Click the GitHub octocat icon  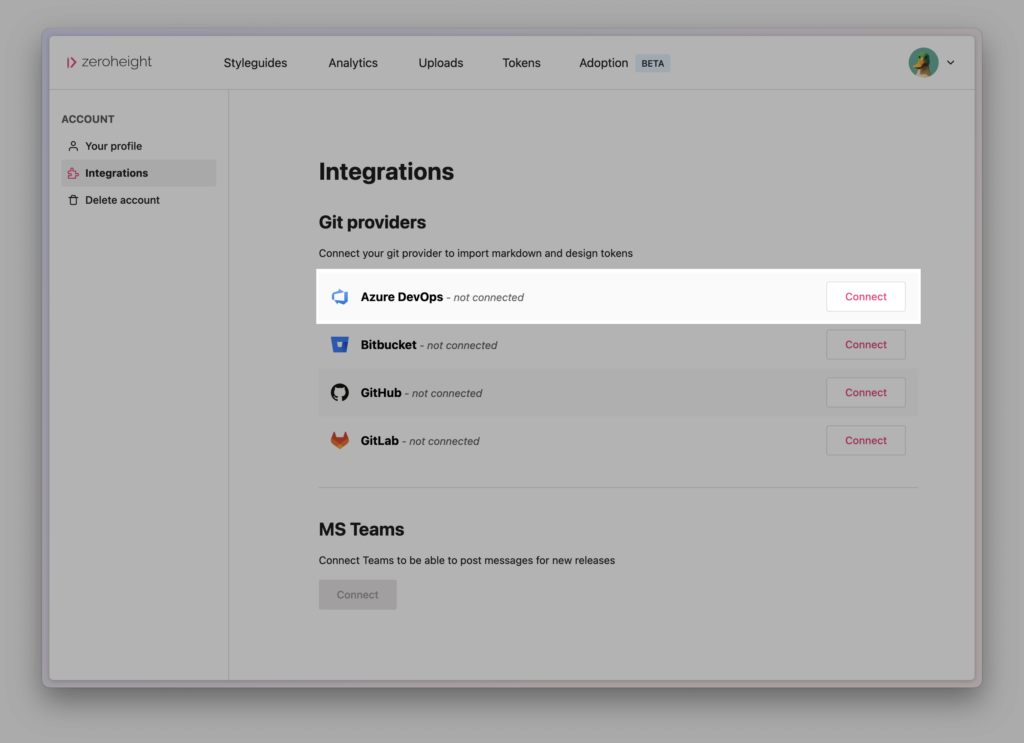tap(340, 392)
